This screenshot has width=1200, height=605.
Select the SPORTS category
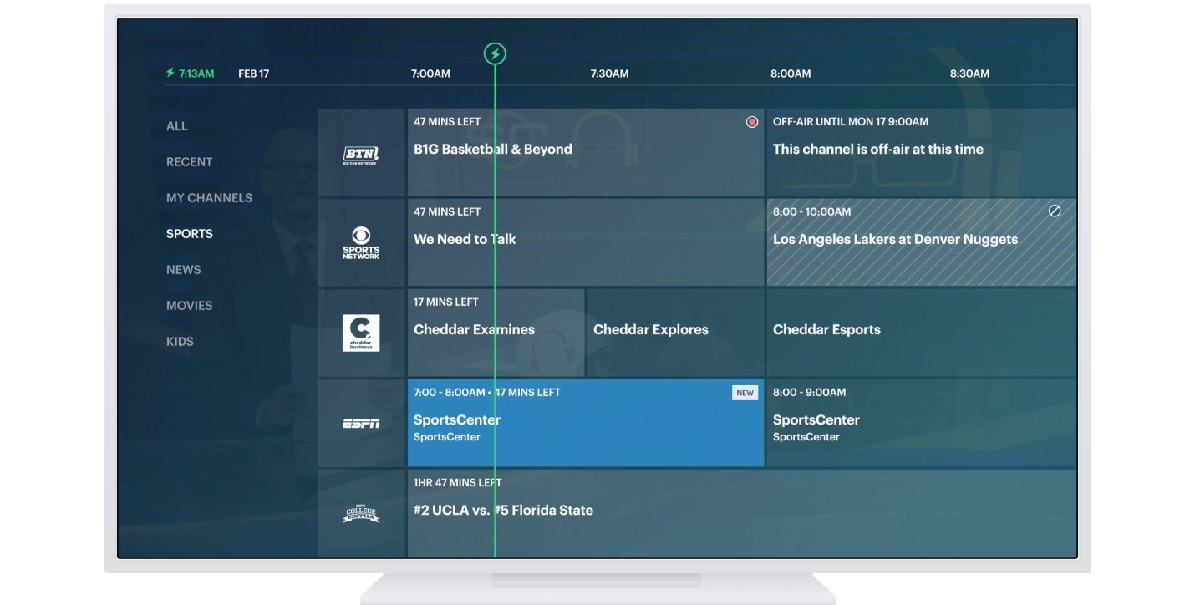tap(189, 234)
